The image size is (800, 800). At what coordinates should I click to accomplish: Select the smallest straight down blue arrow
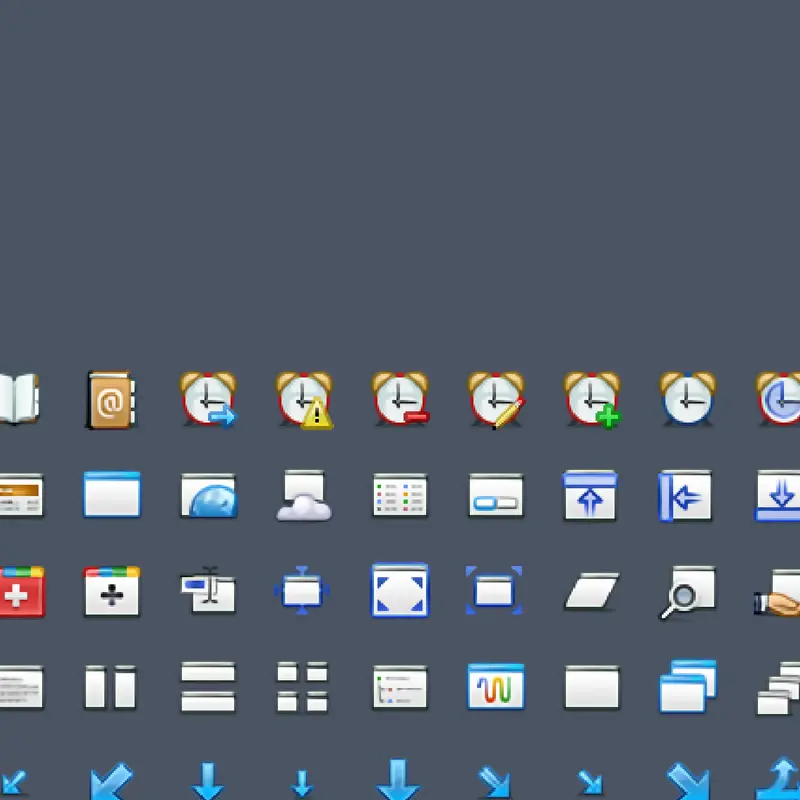[302, 783]
